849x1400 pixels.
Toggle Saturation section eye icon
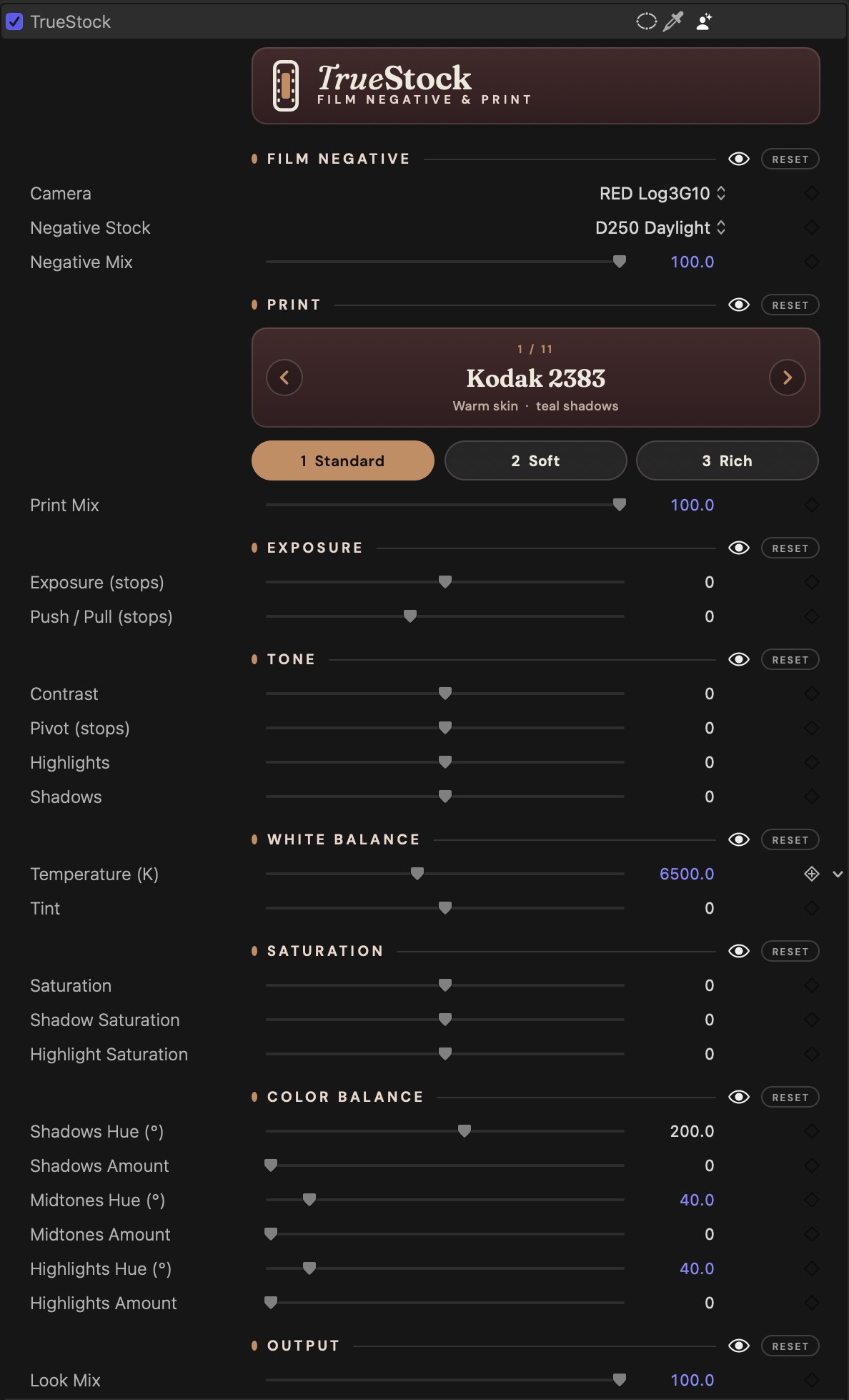739,951
